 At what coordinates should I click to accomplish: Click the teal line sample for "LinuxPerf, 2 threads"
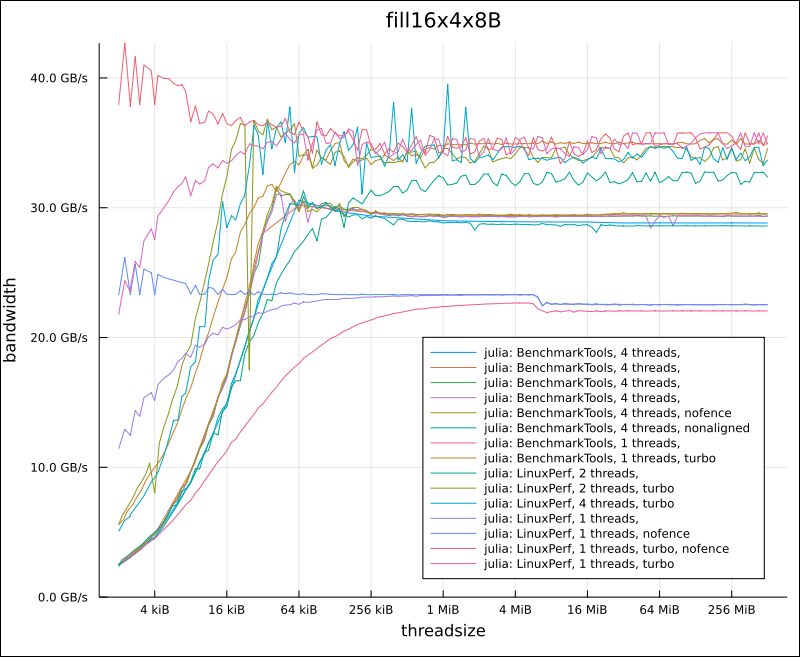click(x=455, y=474)
